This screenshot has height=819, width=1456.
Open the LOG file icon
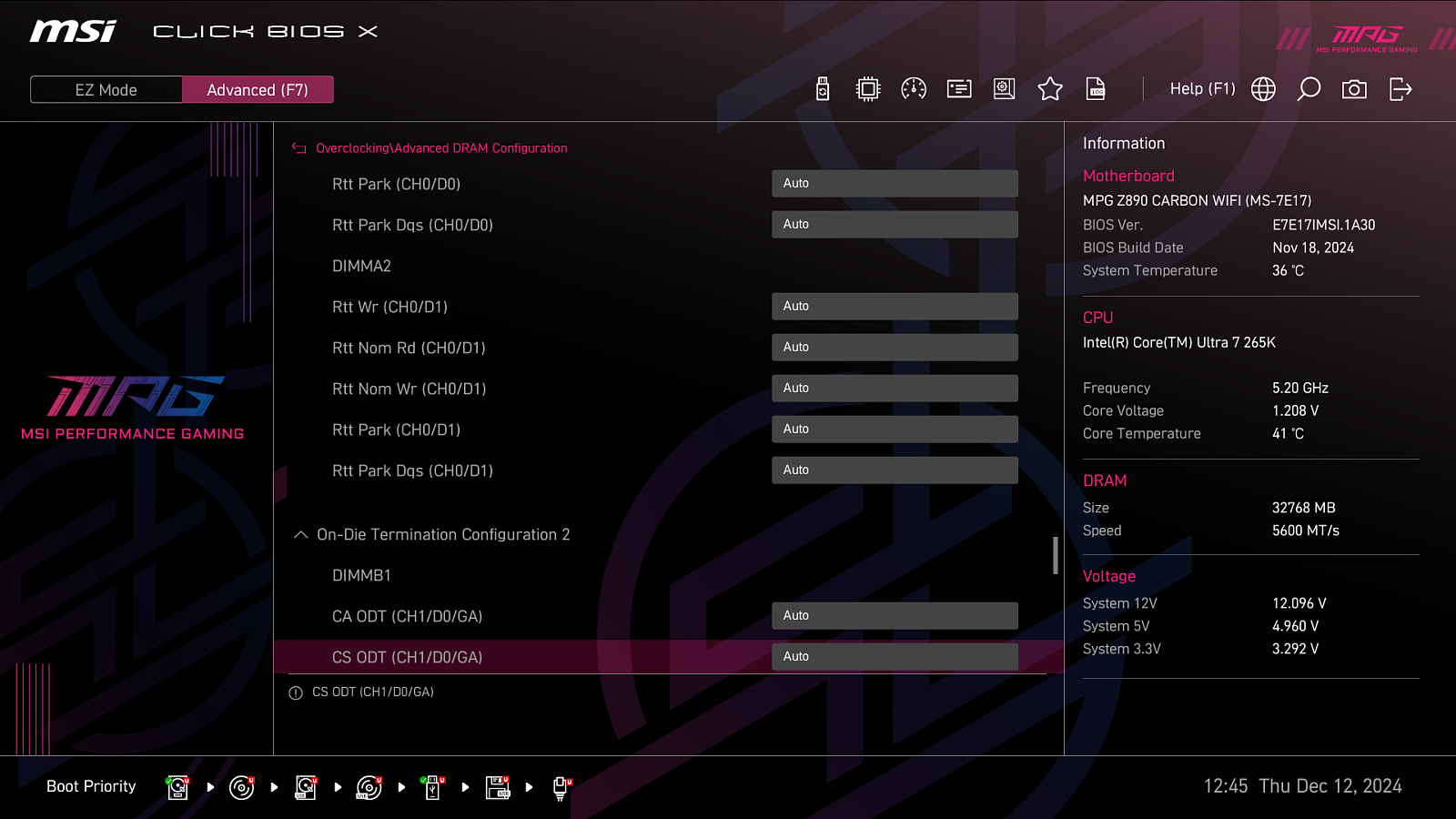1096,89
